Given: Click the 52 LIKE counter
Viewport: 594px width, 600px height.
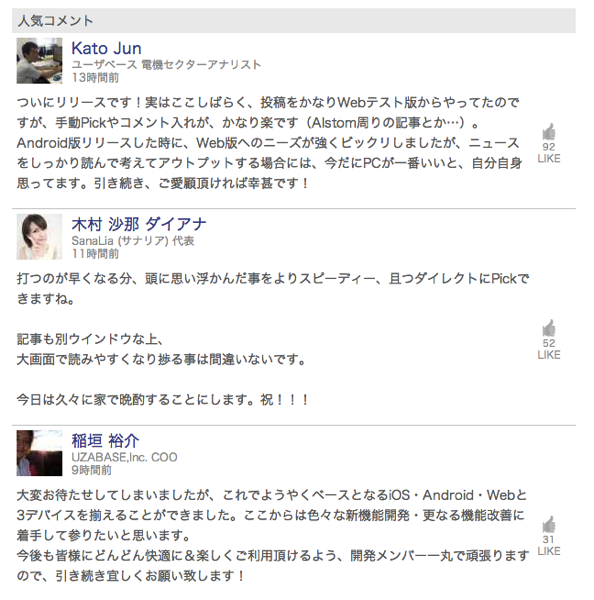Looking at the screenshot, I should [548, 349].
